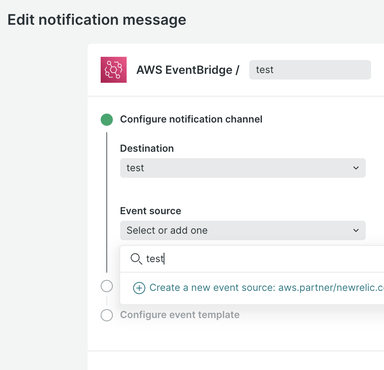This screenshot has height=370, width=384.
Task: Click the Destination field label
Action: 147,148
